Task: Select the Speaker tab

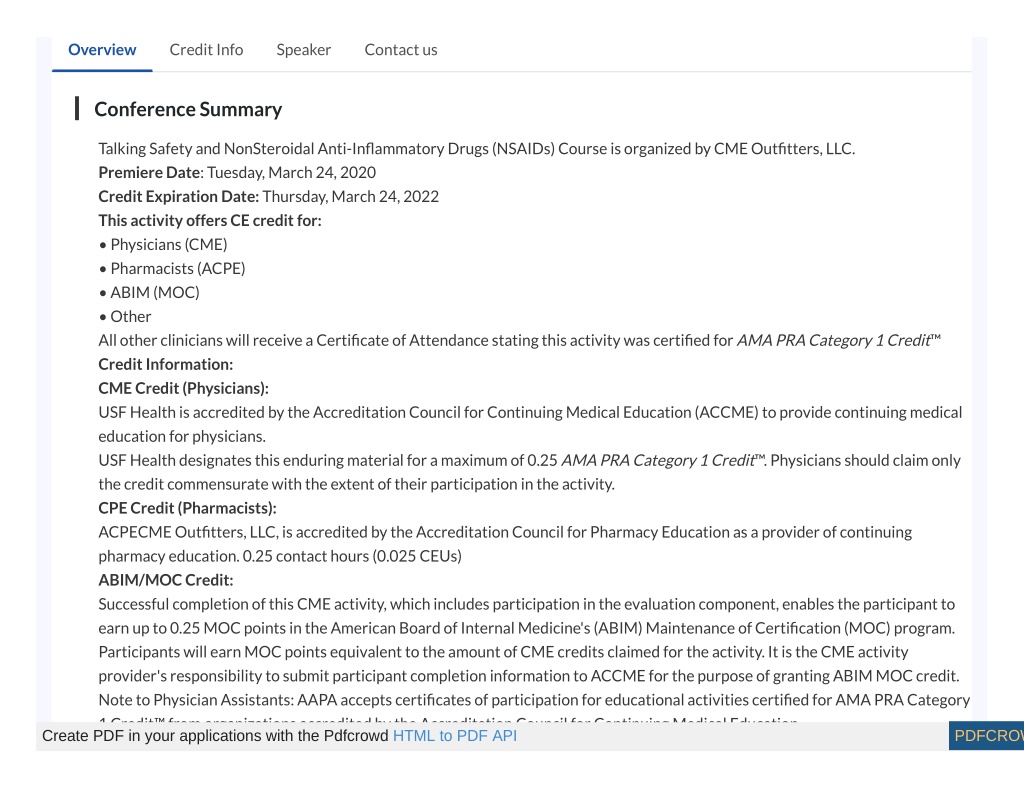Action: [x=304, y=50]
